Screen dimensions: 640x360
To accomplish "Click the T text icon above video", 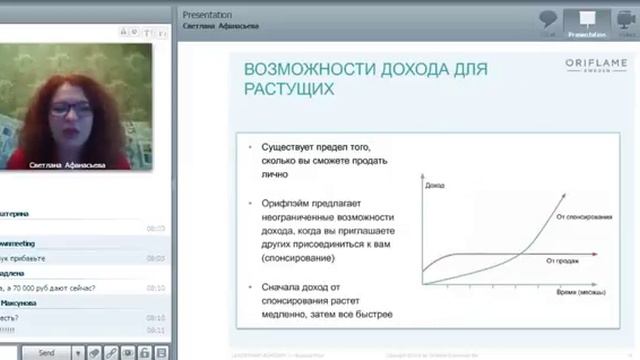I will 147,33.
